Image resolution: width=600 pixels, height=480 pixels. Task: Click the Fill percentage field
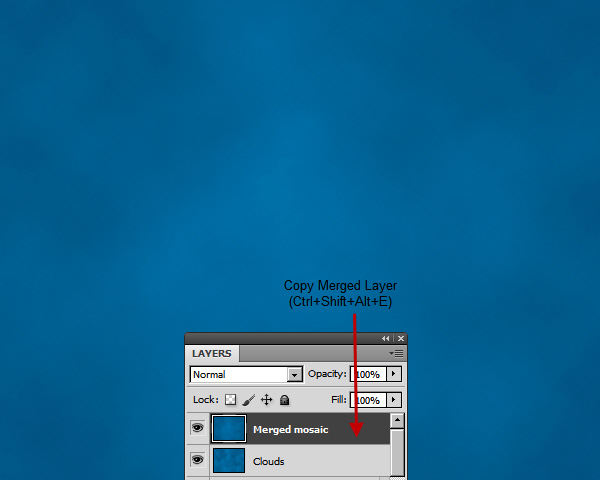pyautogui.click(x=366, y=400)
